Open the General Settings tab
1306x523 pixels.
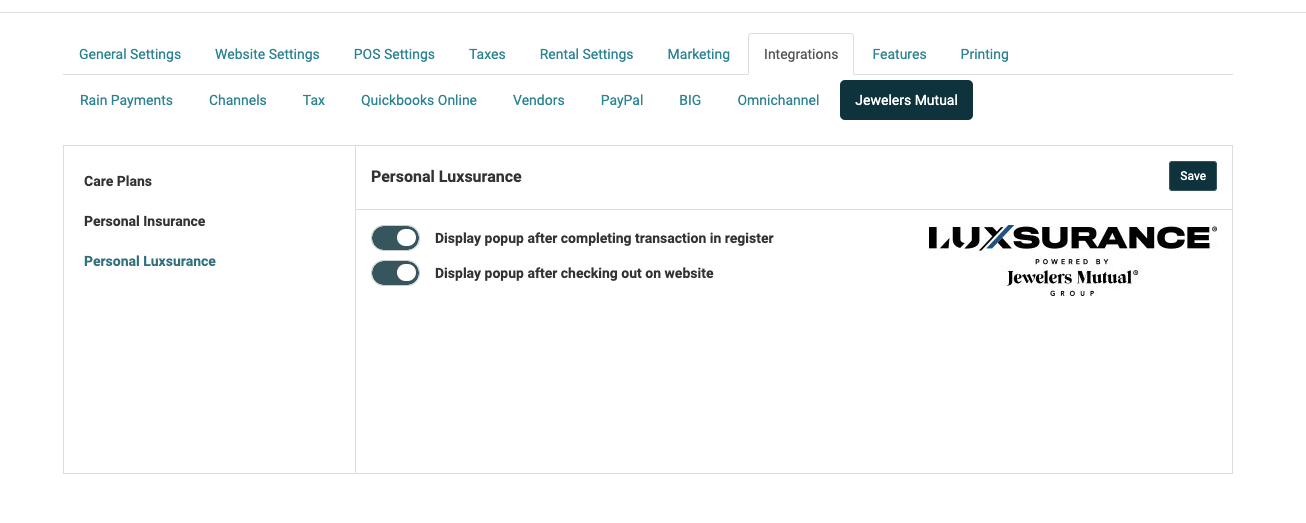point(130,54)
